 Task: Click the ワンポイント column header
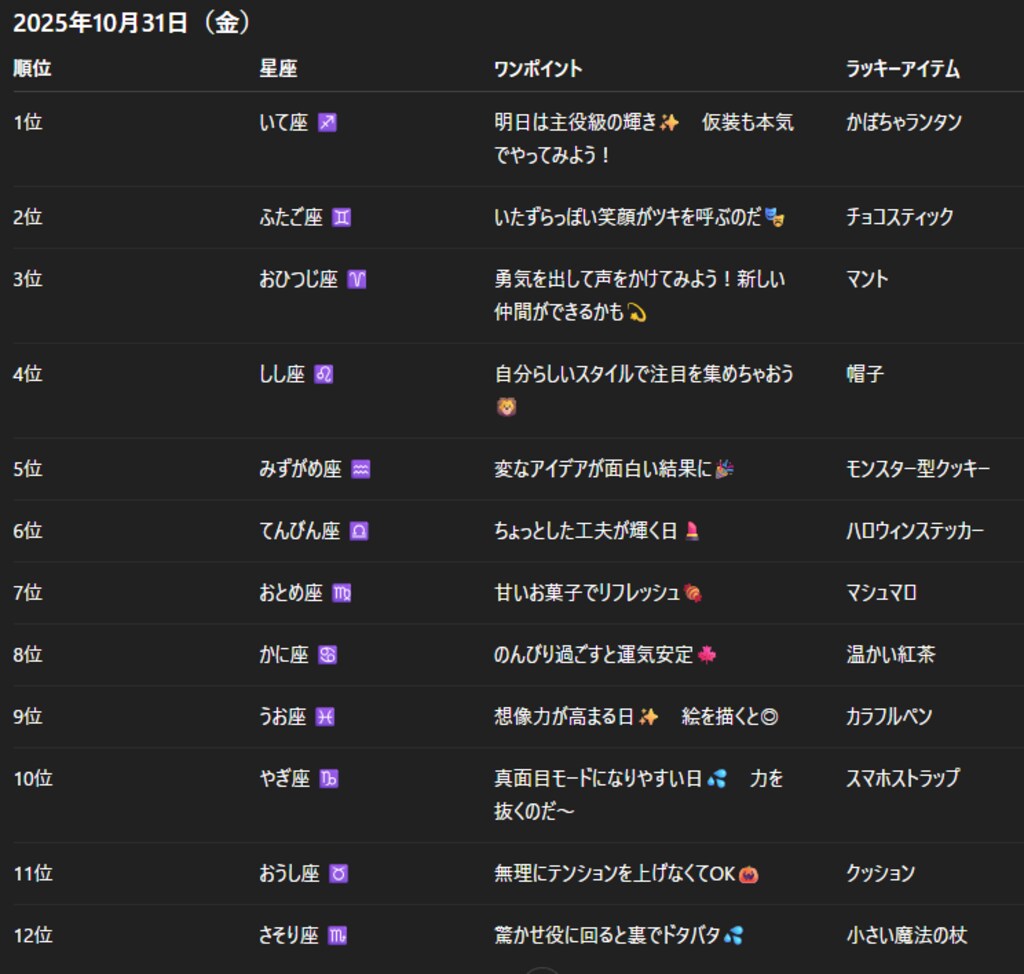coord(530,69)
